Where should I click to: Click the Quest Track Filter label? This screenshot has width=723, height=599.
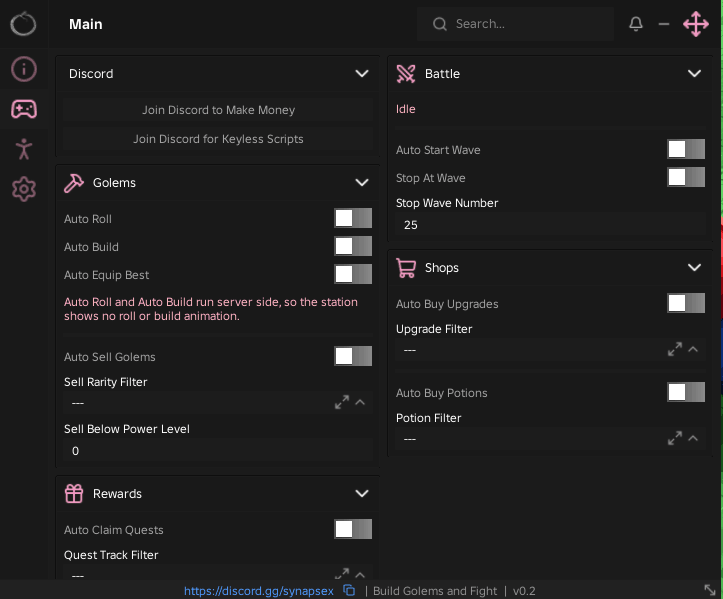click(x=111, y=555)
